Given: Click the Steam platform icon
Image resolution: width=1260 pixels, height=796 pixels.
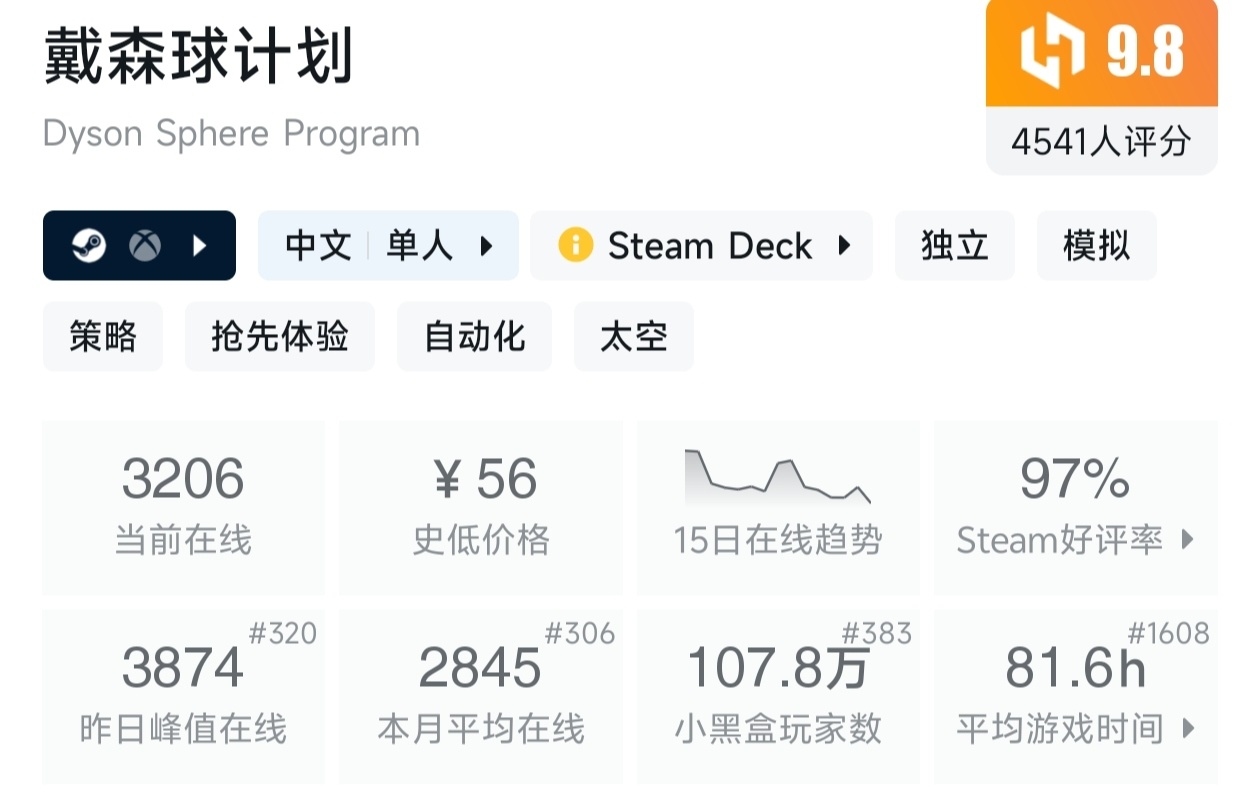Looking at the screenshot, I should (89, 246).
